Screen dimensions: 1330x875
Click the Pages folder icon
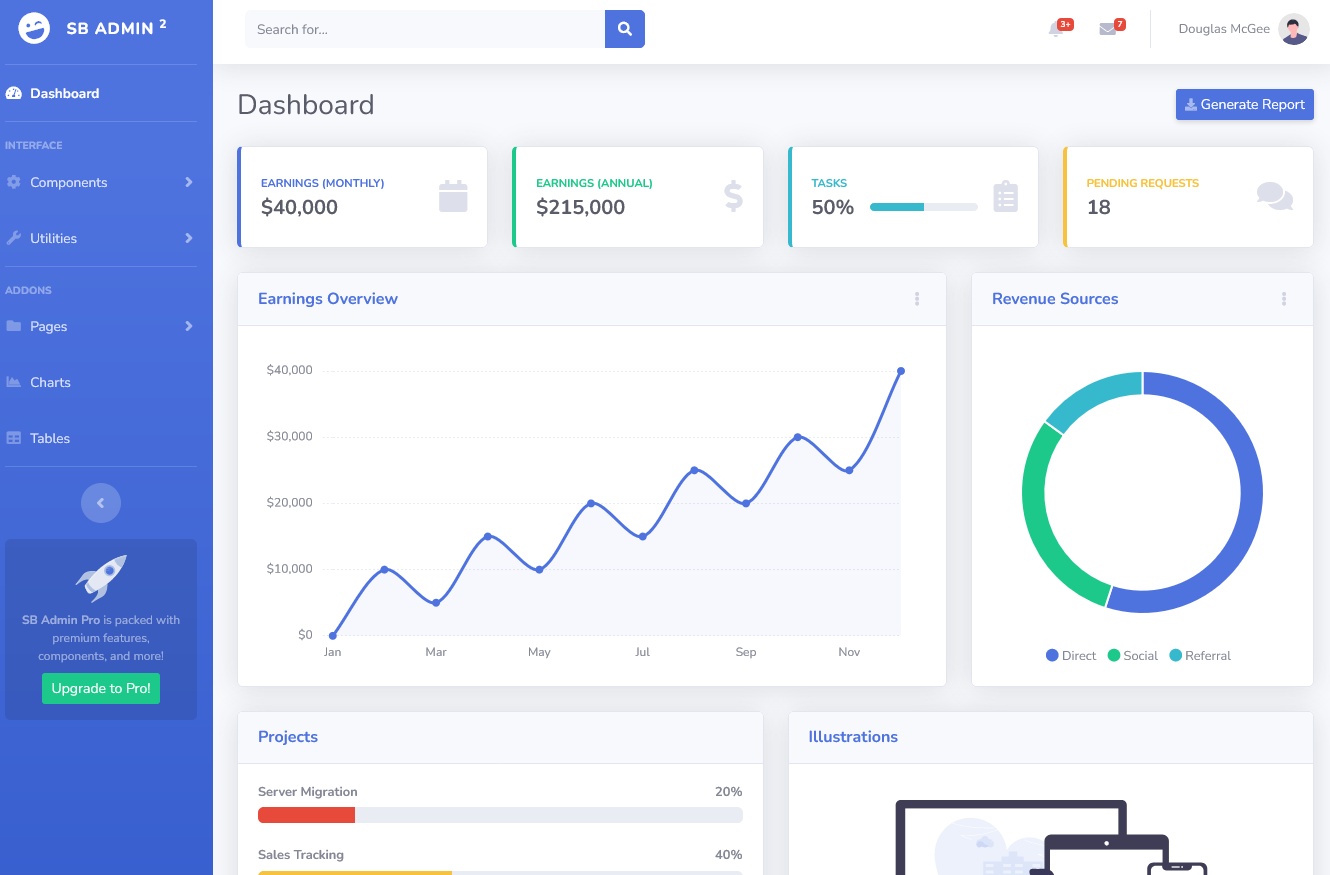coord(14,326)
